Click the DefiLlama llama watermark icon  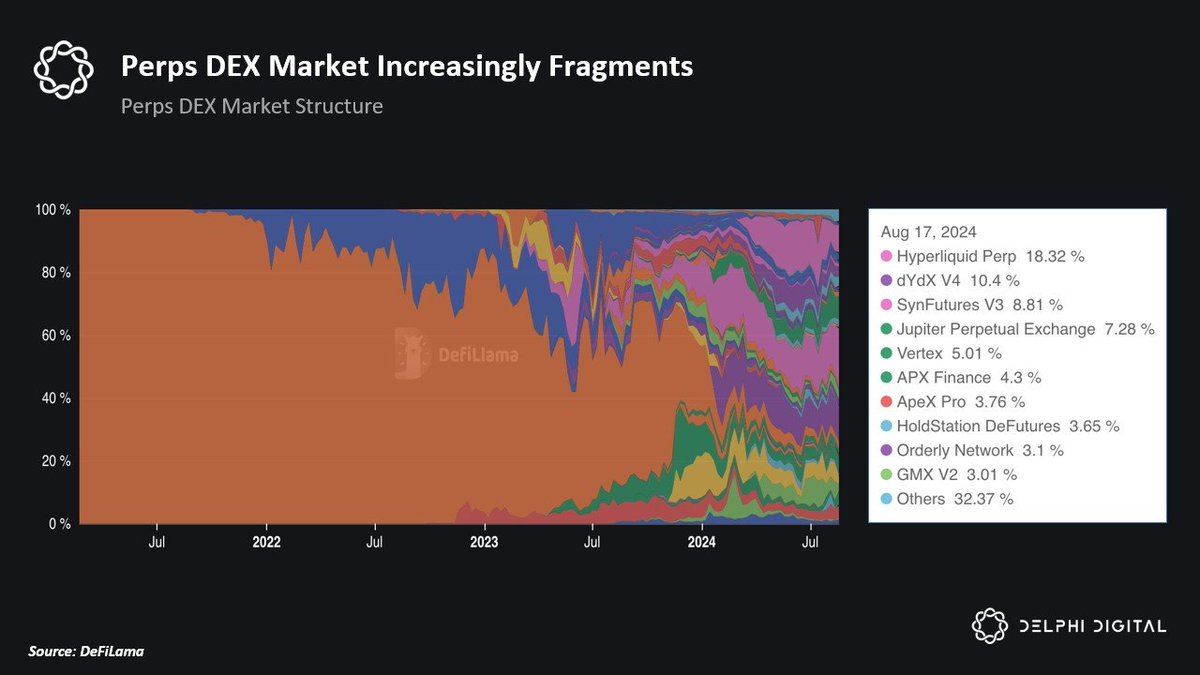(408, 353)
